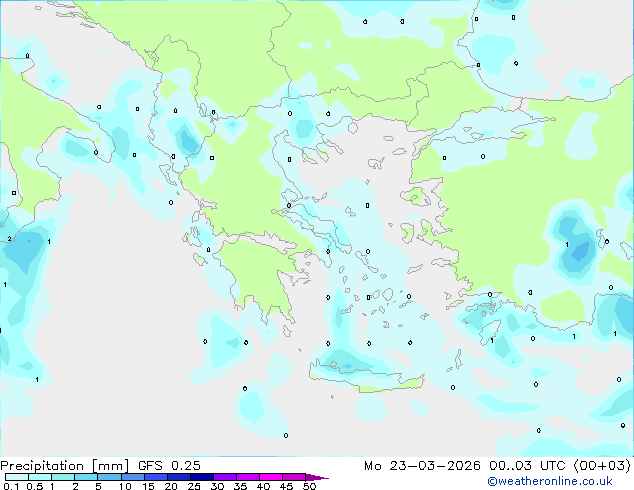Click the '00..03 UTC' time text
The image size is (634, 490).
tap(527, 466)
